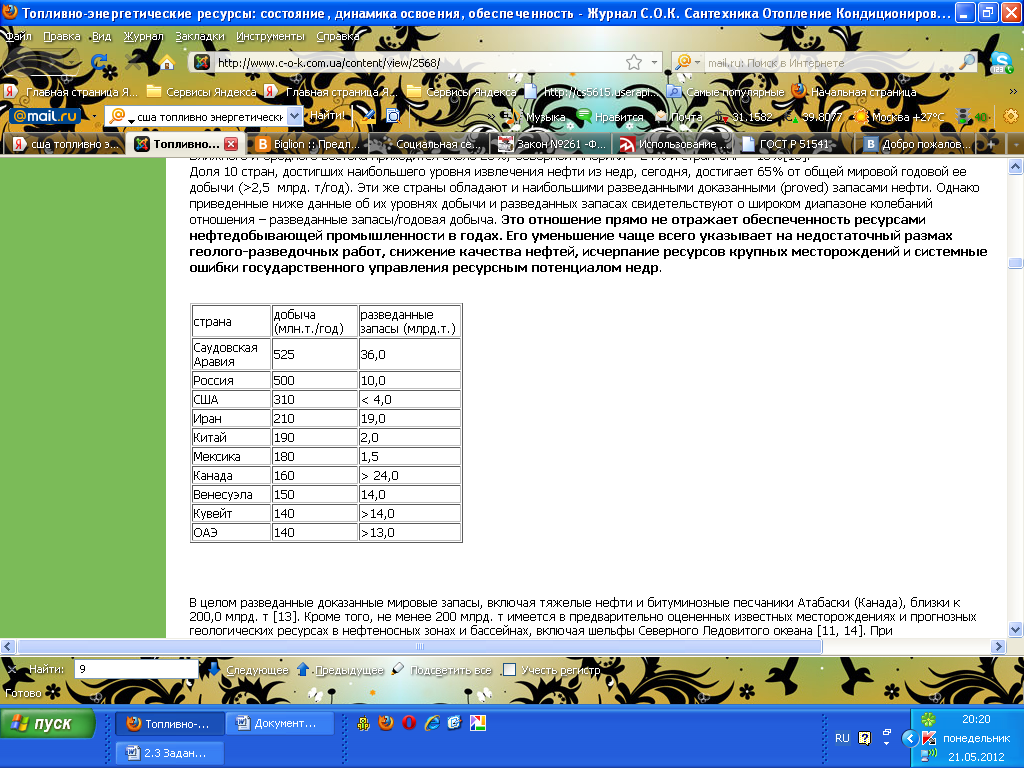Open Opera from the quick launch
The height and width of the screenshot is (768, 1024).
[409, 723]
